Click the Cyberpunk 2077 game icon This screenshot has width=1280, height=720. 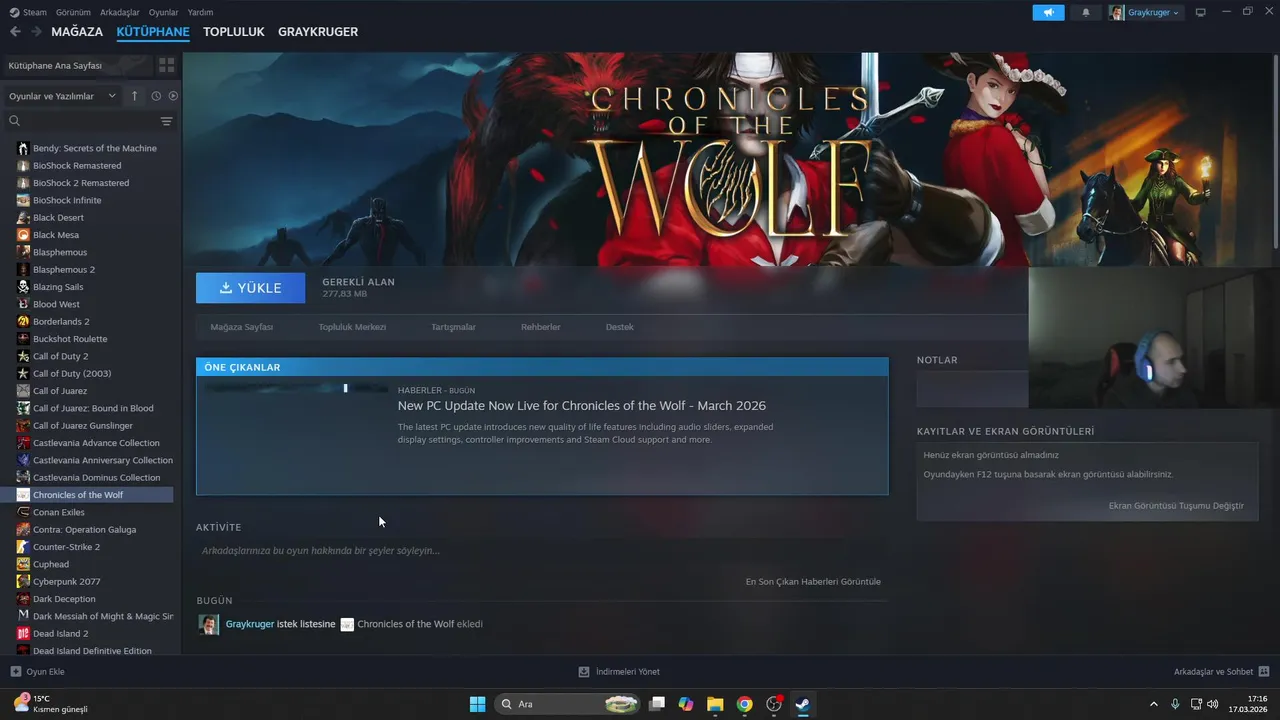click(23, 581)
